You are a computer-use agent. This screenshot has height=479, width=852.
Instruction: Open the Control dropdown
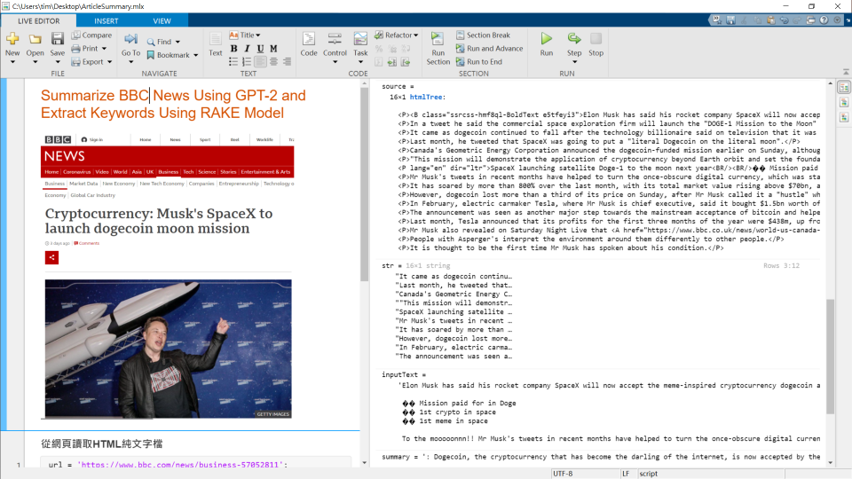(335, 62)
